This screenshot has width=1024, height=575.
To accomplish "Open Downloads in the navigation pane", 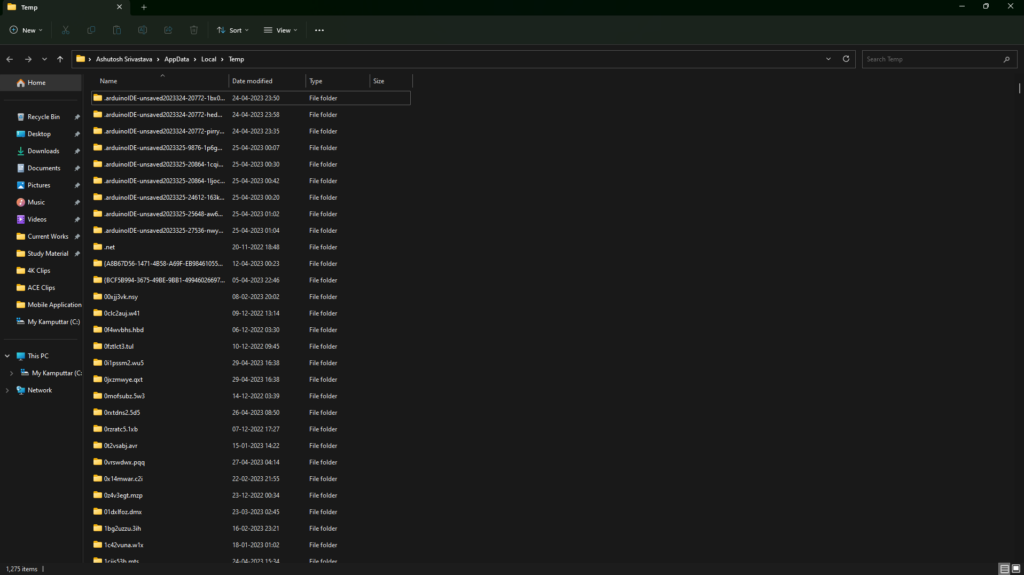I will (43, 151).
